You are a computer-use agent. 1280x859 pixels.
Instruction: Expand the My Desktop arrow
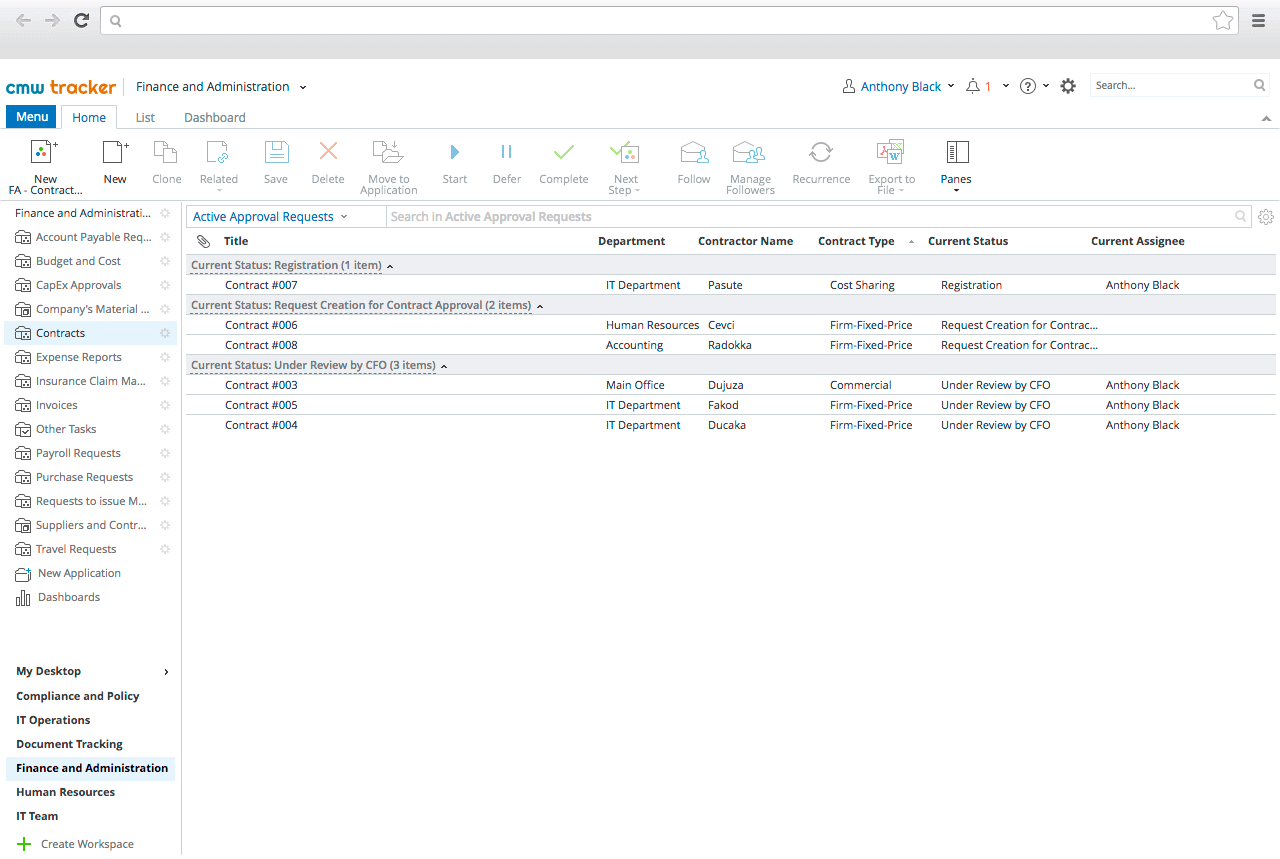pos(166,672)
